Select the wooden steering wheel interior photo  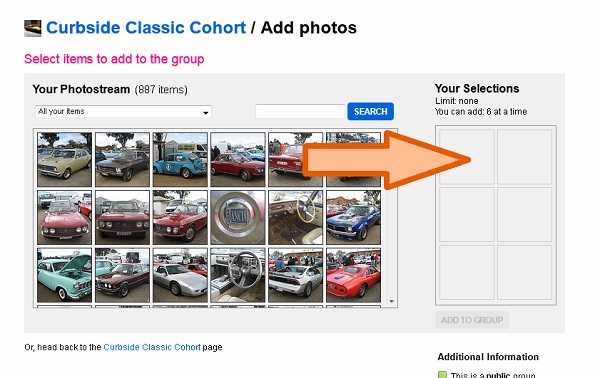(x=295, y=217)
